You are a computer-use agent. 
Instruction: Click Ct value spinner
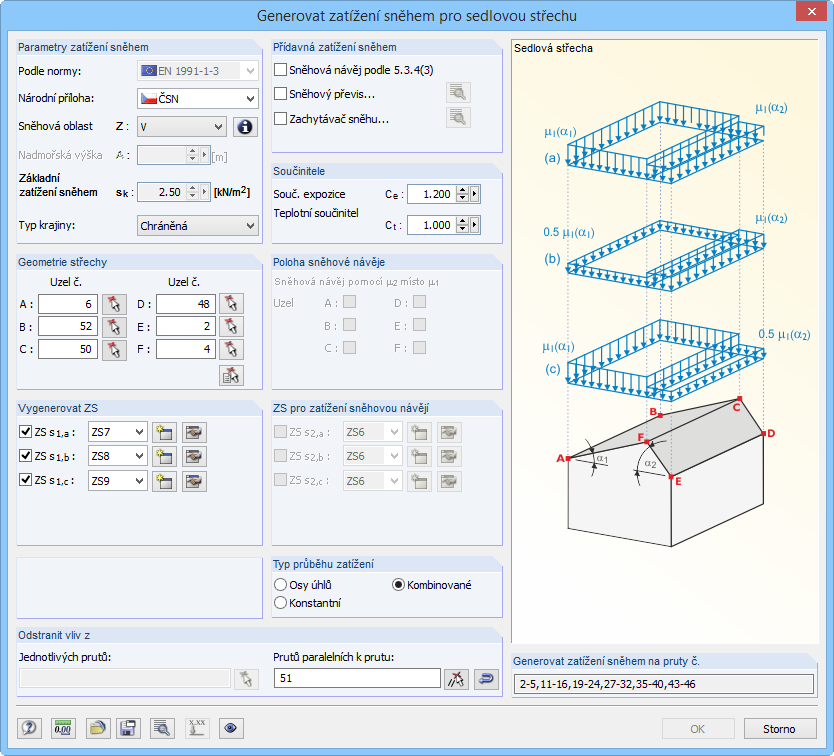[x=462, y=225]
